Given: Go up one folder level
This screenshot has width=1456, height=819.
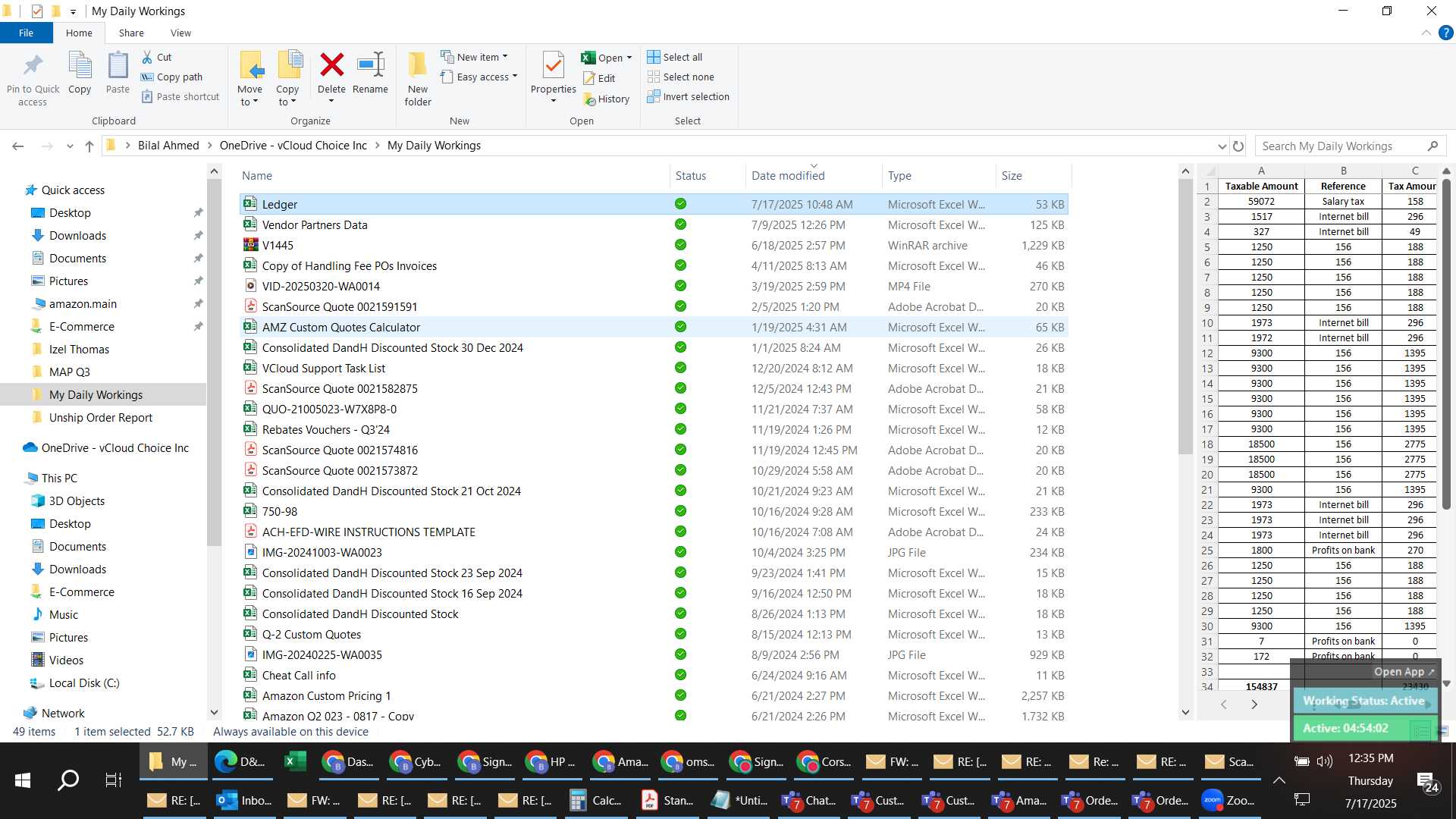Looking at the screenshot, I should tap(89, 146).
